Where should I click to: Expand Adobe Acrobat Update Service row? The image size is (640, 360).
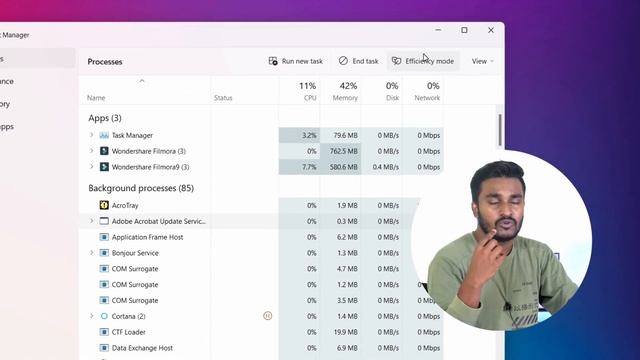[x=91, y=221]
